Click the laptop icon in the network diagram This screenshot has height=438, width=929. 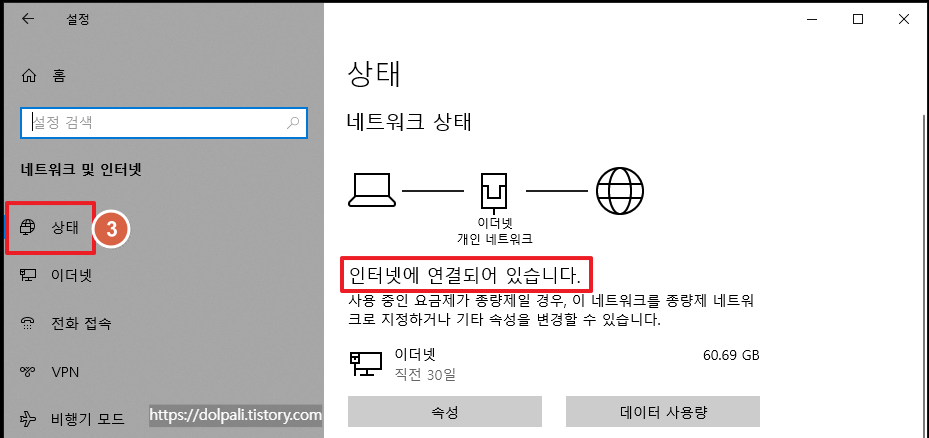[x=371, y=191]
